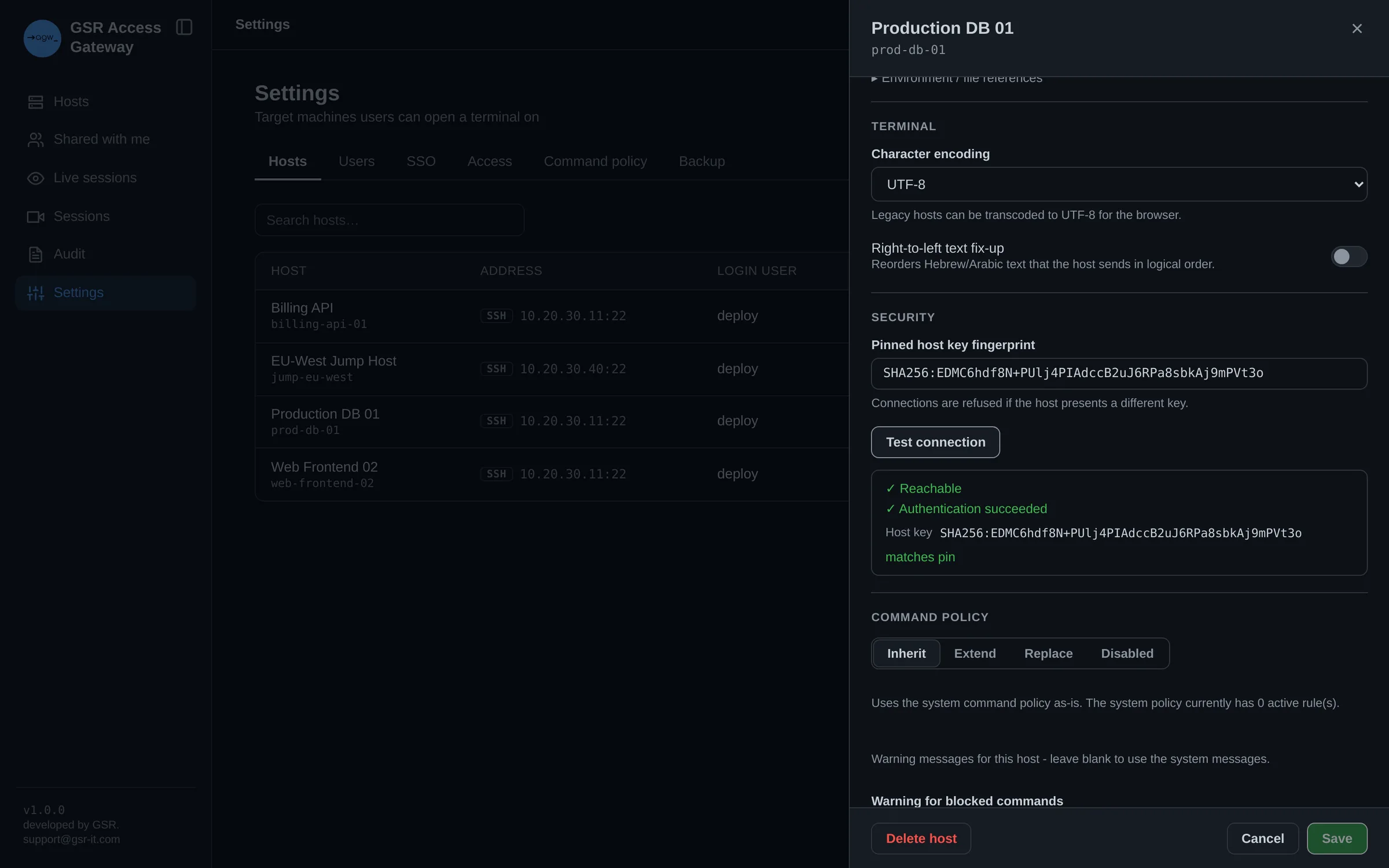1389x868 pixels.
Task: Click the Search hosts field
Action: [389, 220]
